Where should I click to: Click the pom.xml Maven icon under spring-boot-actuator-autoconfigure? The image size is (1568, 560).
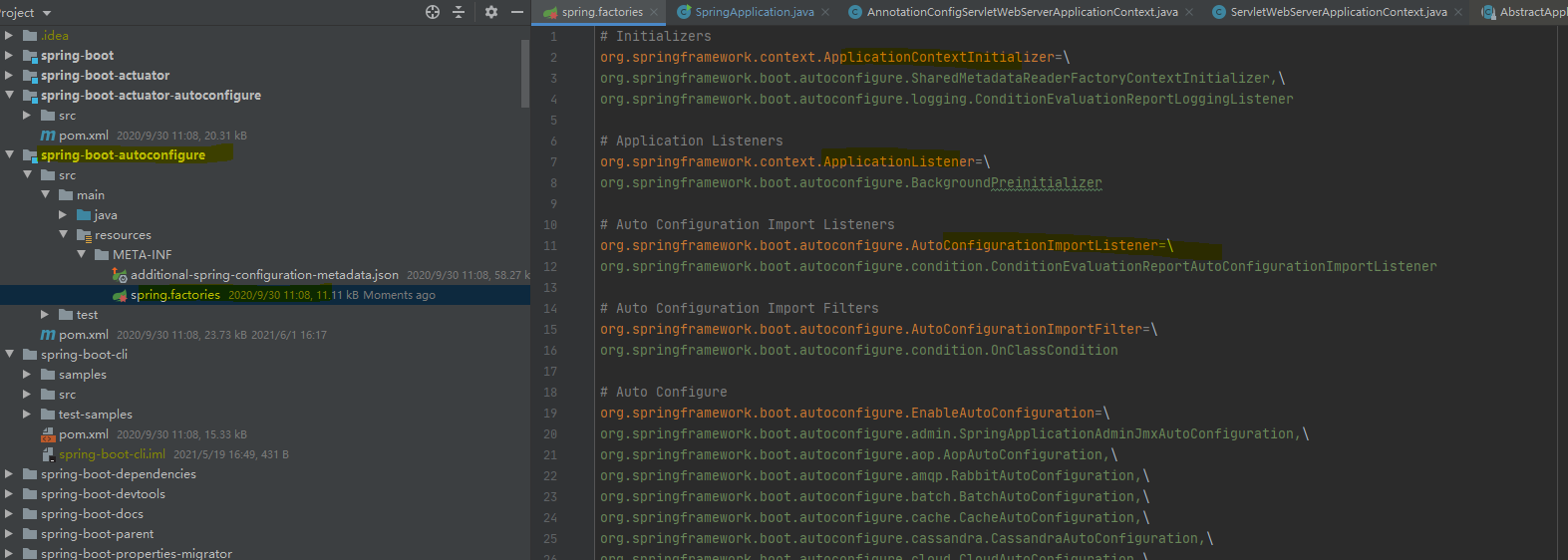48,136
